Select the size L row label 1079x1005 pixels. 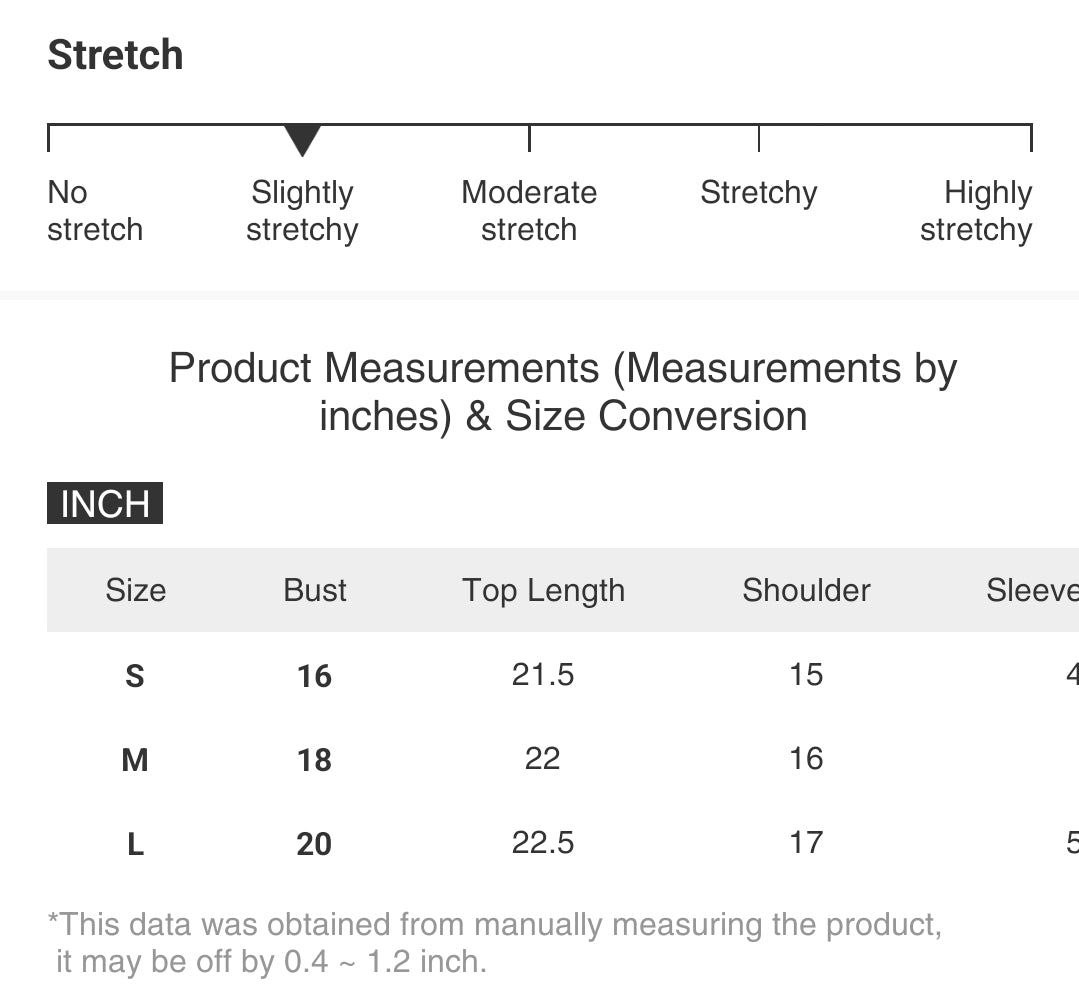(135, 844)
